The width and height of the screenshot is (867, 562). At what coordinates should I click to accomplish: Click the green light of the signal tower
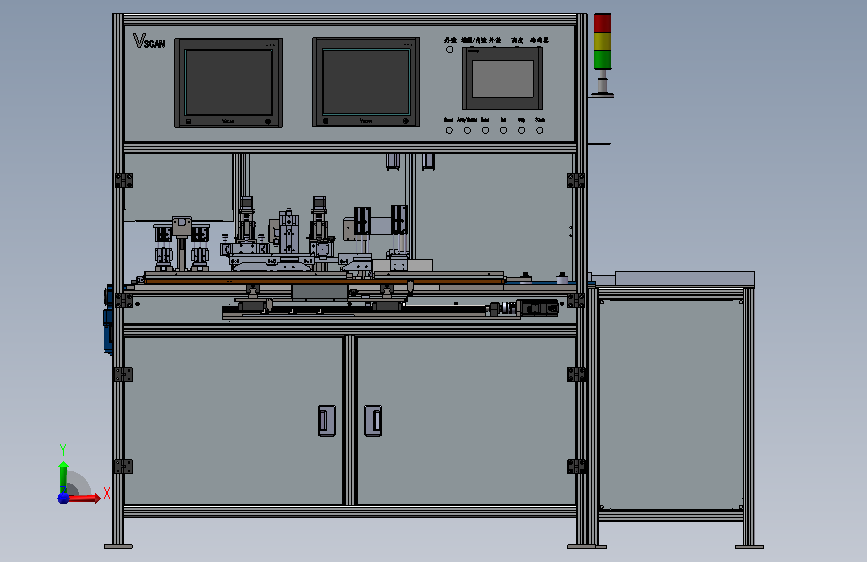point(602,60)
